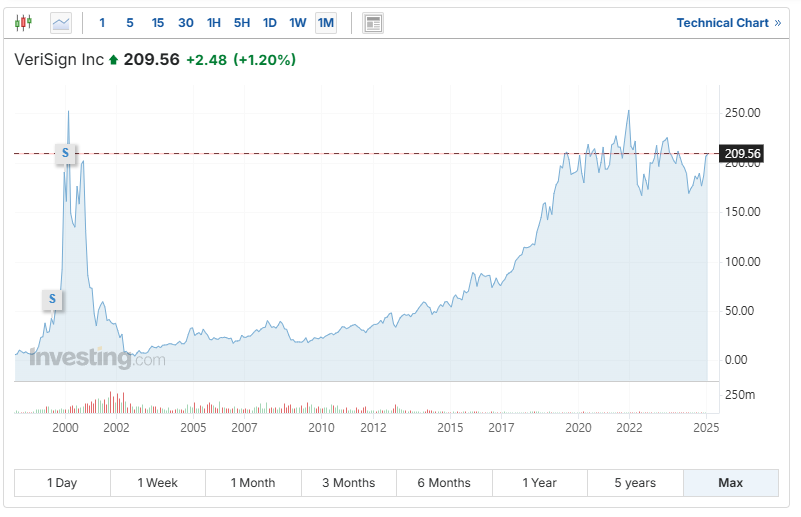Click the 2012 year label

pyautogui.click(x=373, y=428)
